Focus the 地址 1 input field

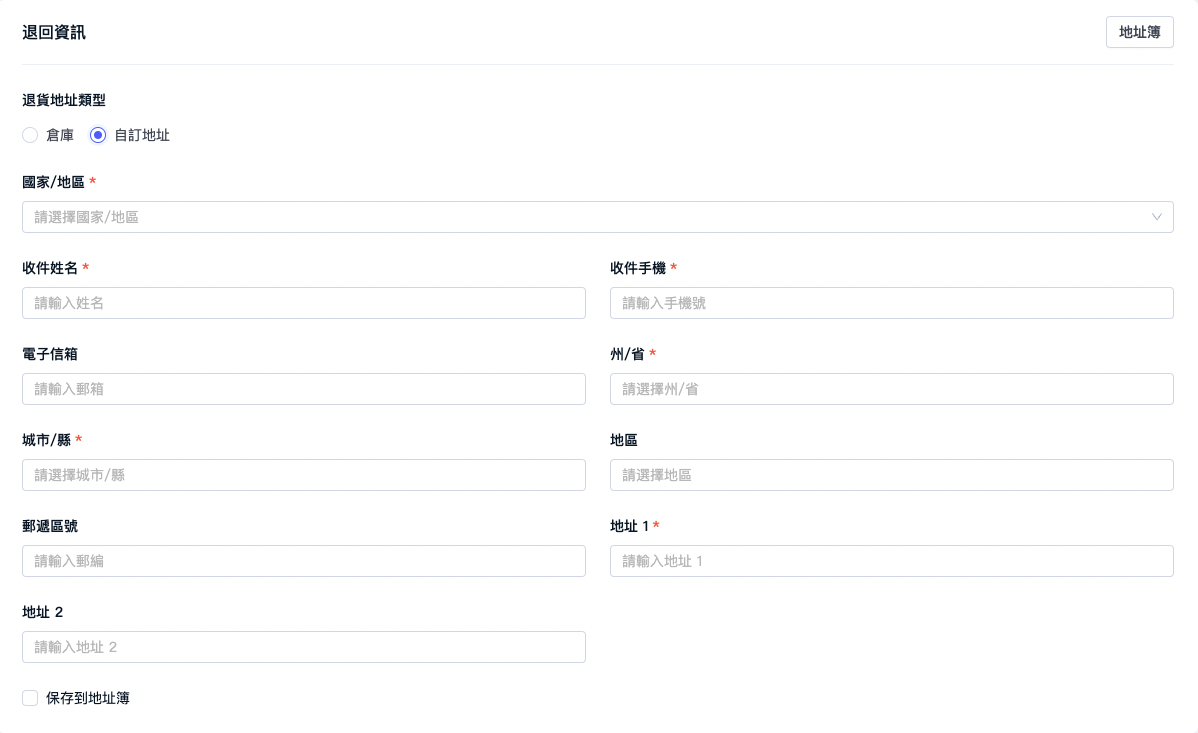[892, 561]
